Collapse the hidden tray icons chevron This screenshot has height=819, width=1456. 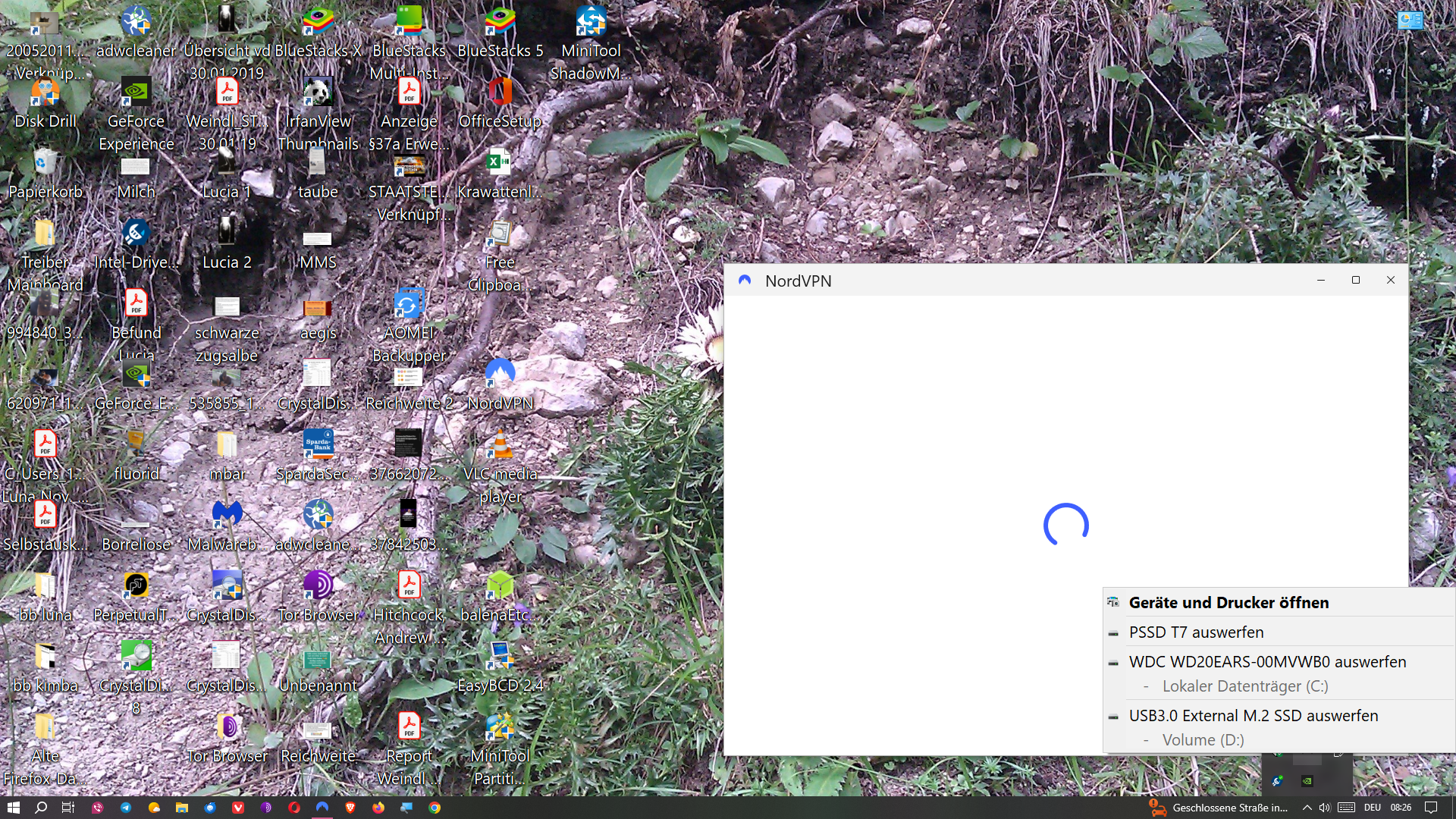click(x=1307, y=808)
